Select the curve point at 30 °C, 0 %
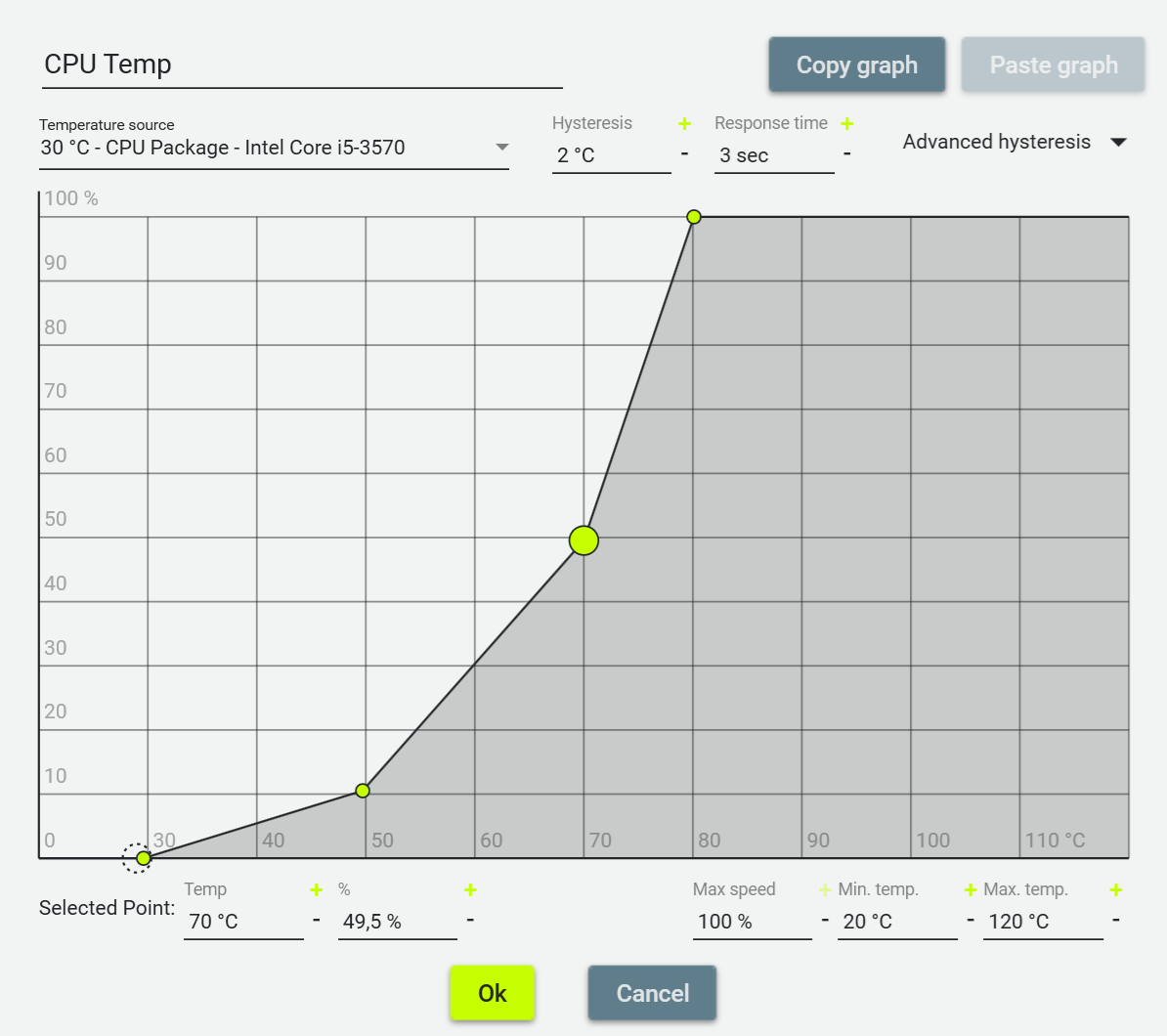 144,858
